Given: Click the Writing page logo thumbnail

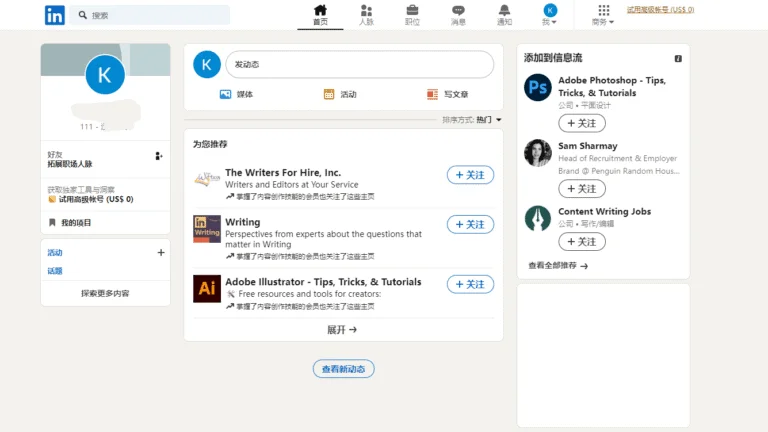Looking at the screenshot, I should click(207, 229).
